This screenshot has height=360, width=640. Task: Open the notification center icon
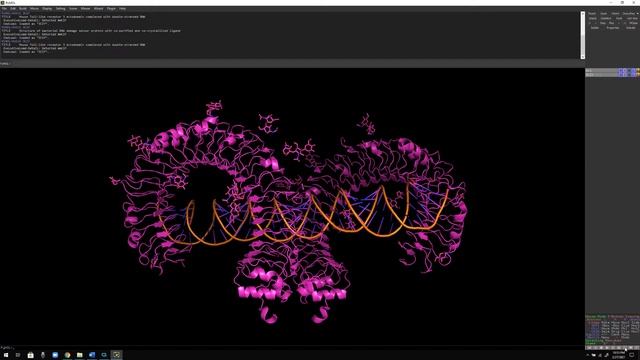tap(632, 355)
